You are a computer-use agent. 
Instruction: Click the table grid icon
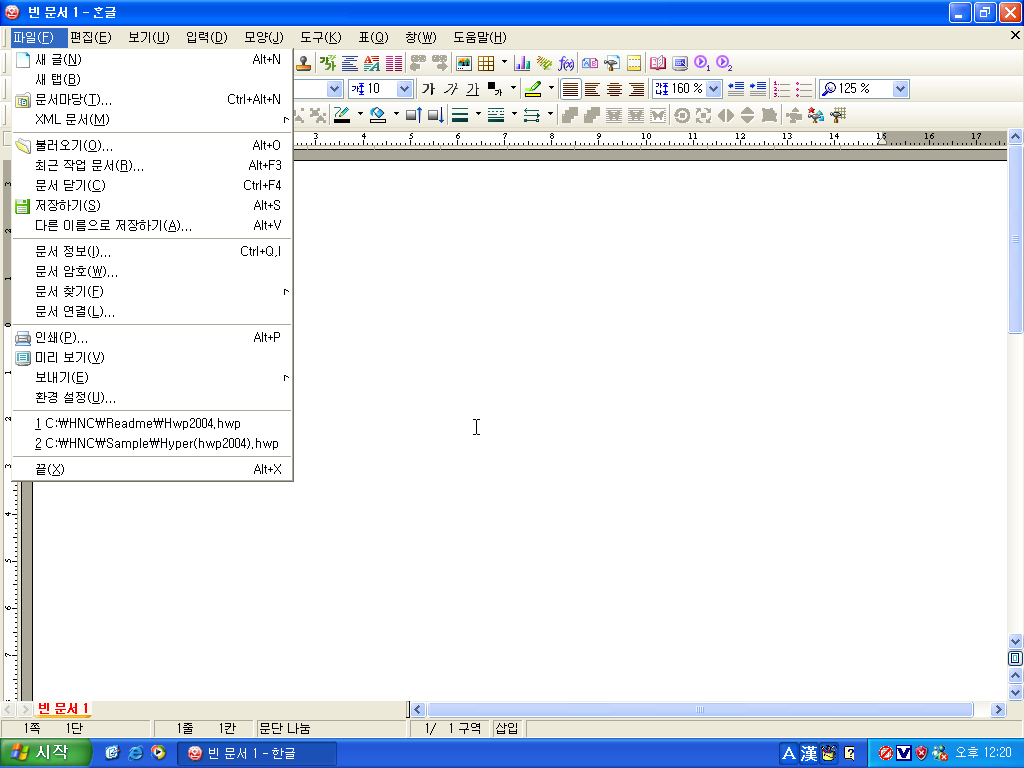click(x=486, y=63)
